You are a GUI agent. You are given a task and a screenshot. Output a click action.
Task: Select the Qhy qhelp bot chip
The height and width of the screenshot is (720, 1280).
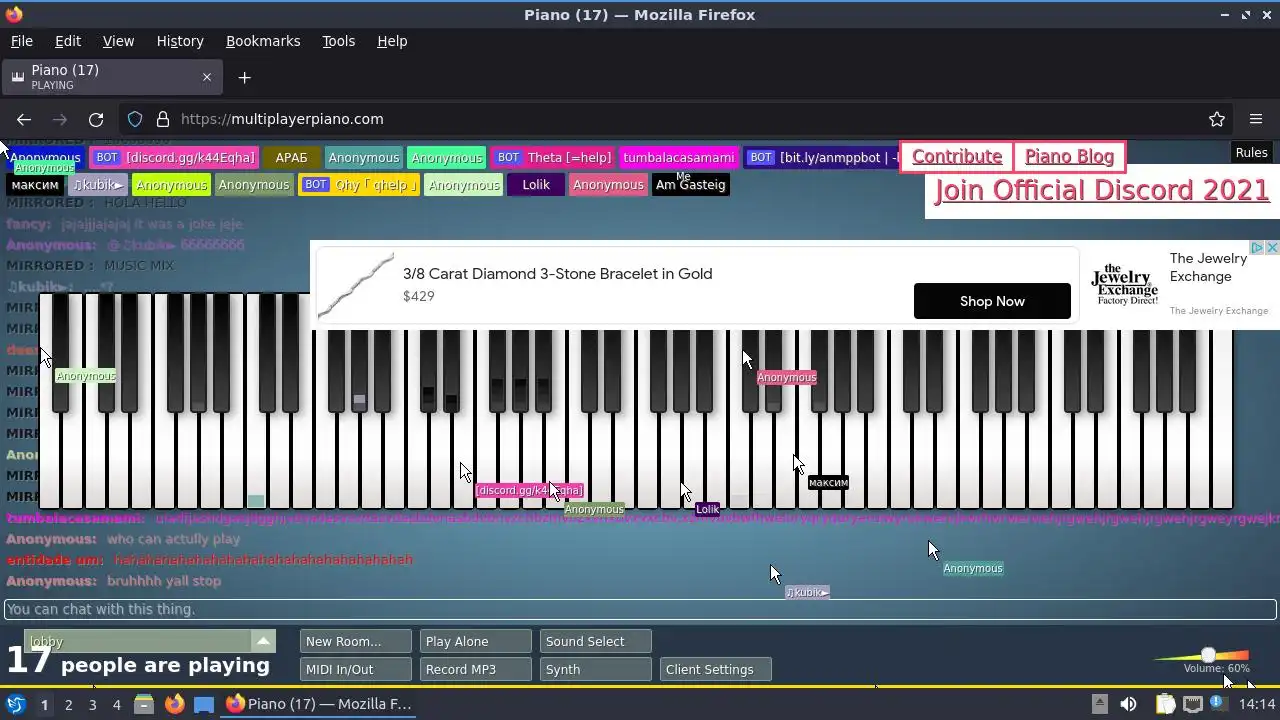[360, 185]
